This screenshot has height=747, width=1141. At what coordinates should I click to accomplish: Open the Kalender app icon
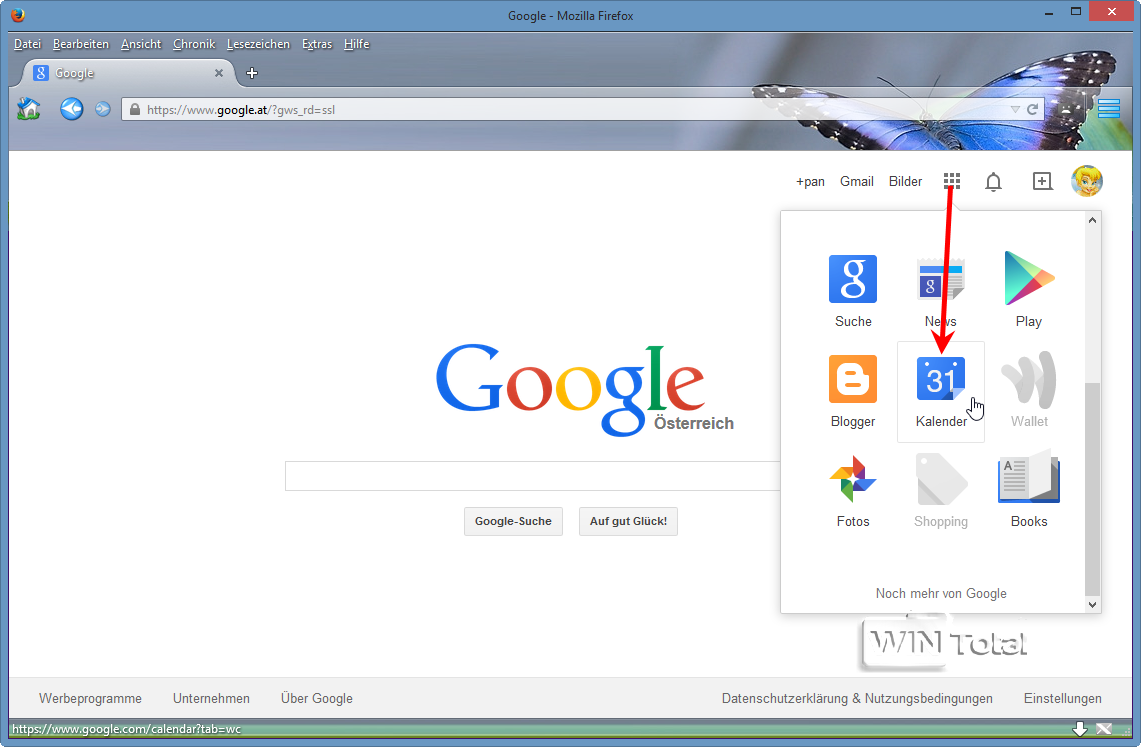pyautogui.click(x=940, y=379)
